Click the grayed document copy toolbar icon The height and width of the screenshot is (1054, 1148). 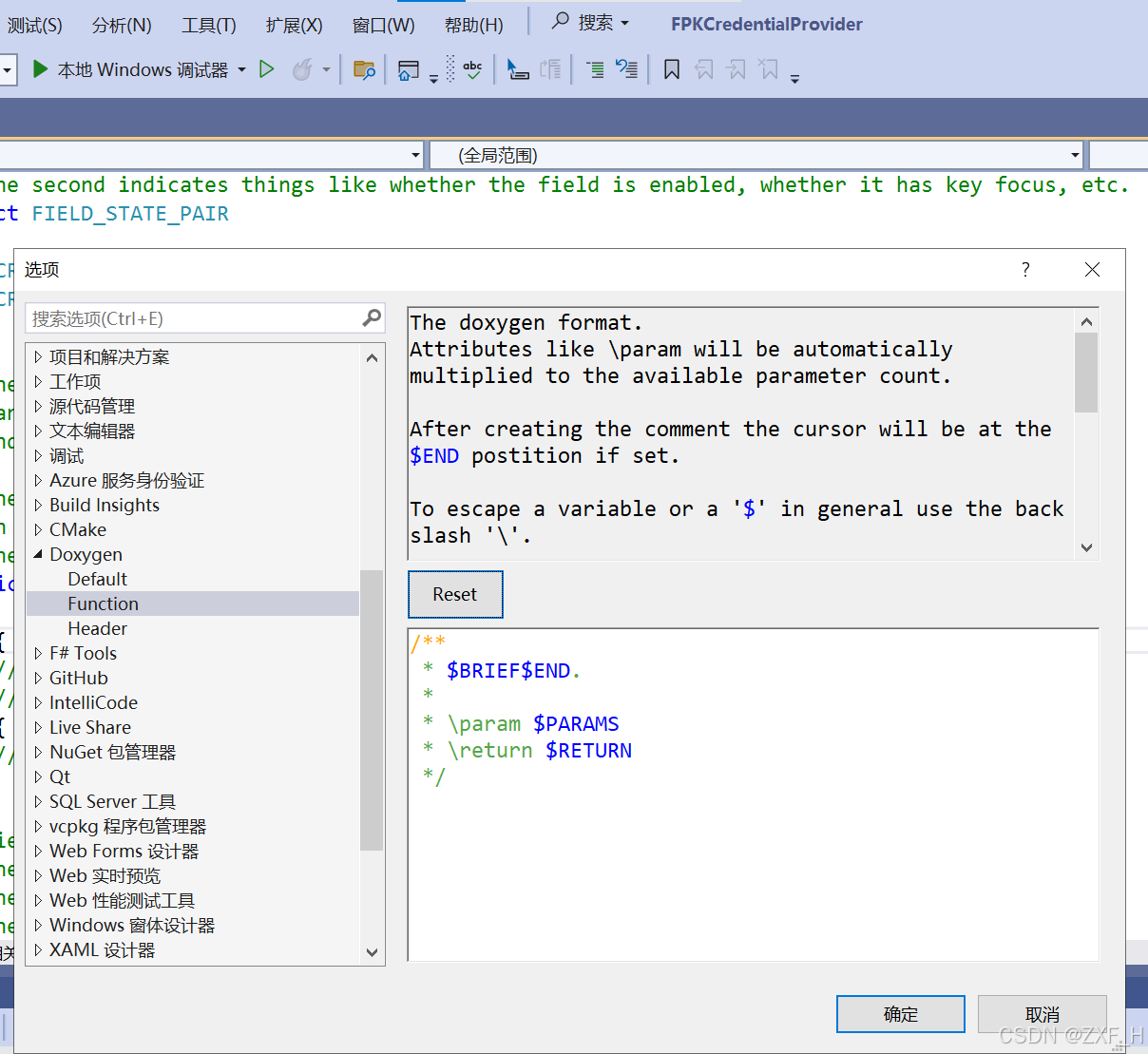(550, 69)
